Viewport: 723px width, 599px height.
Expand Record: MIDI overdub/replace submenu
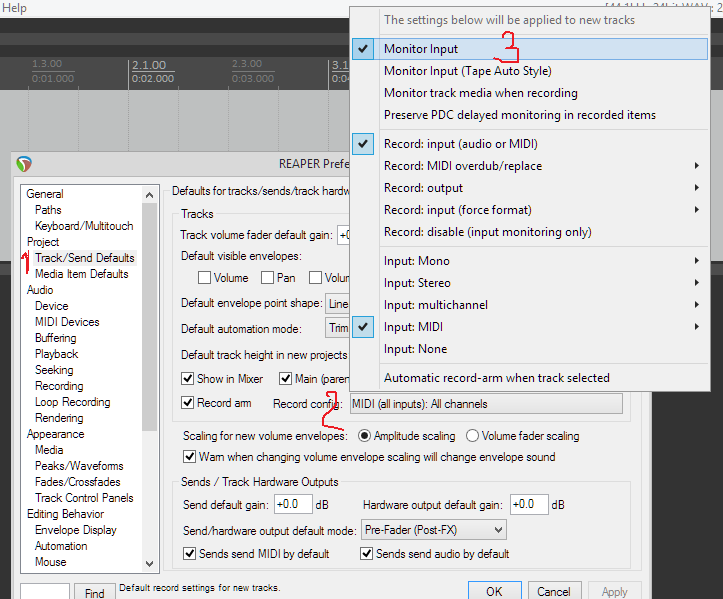[x=529, y=166]
